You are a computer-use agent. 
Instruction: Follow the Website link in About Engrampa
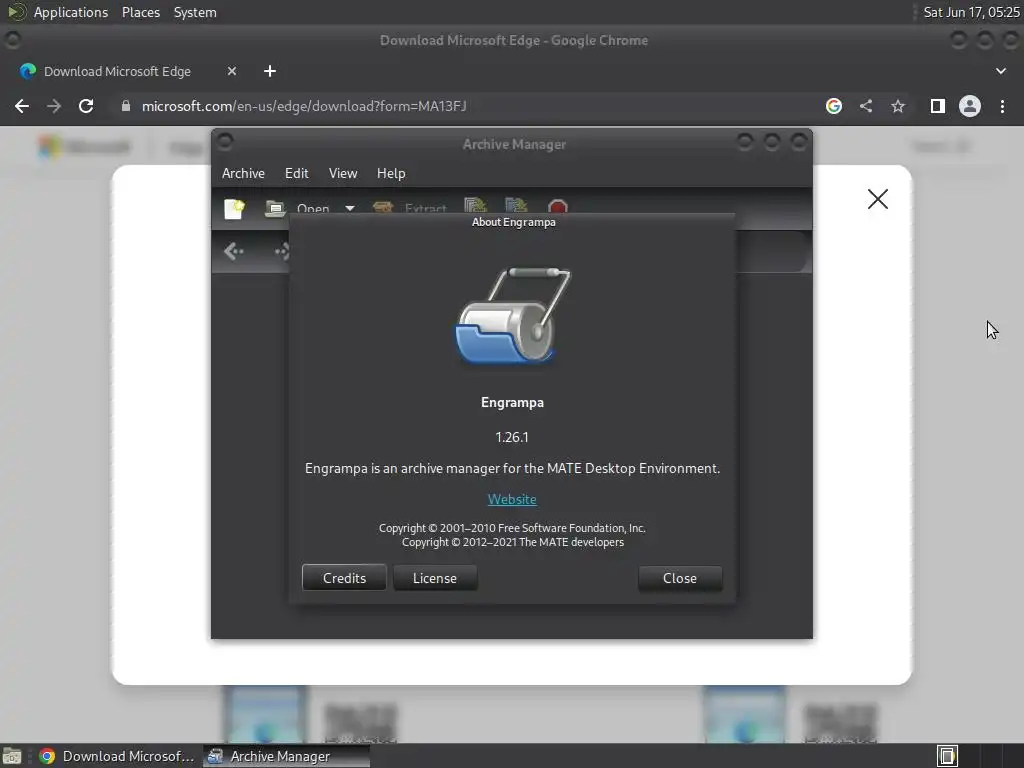512,499
